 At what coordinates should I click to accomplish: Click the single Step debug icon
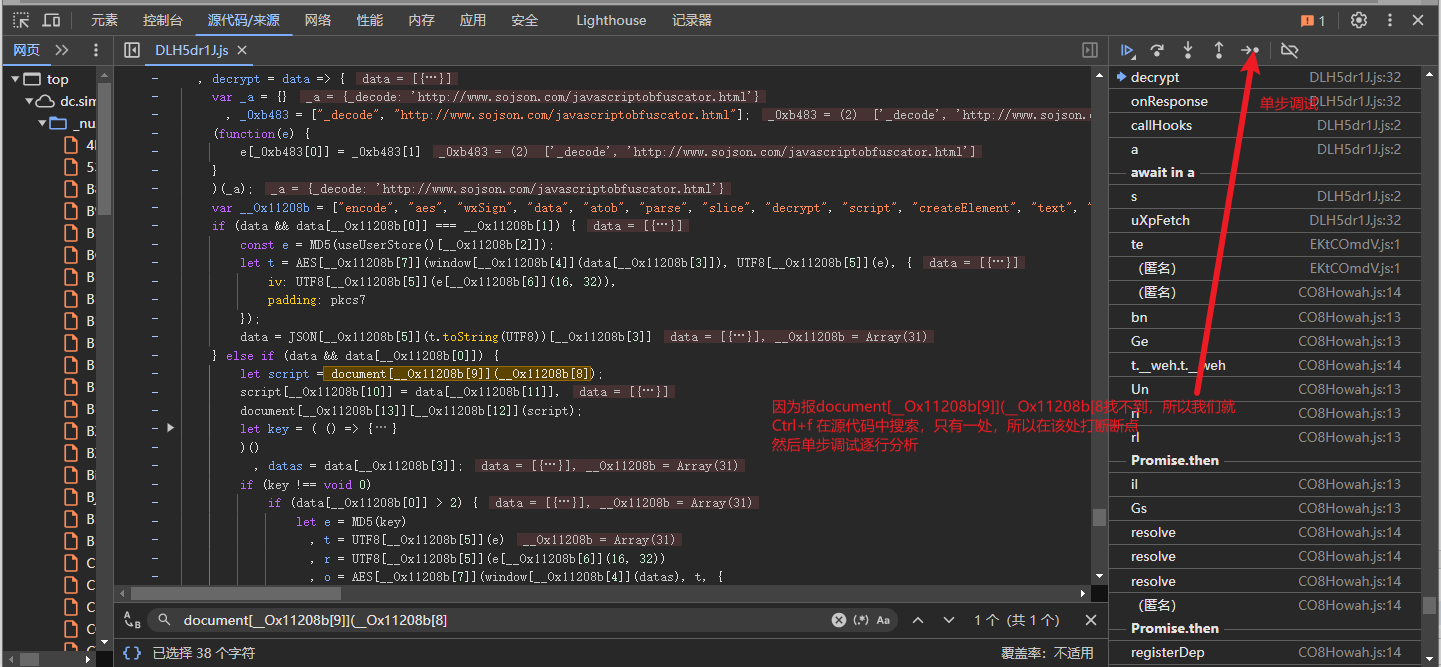pyautogui.click(x=1250, y=50)
